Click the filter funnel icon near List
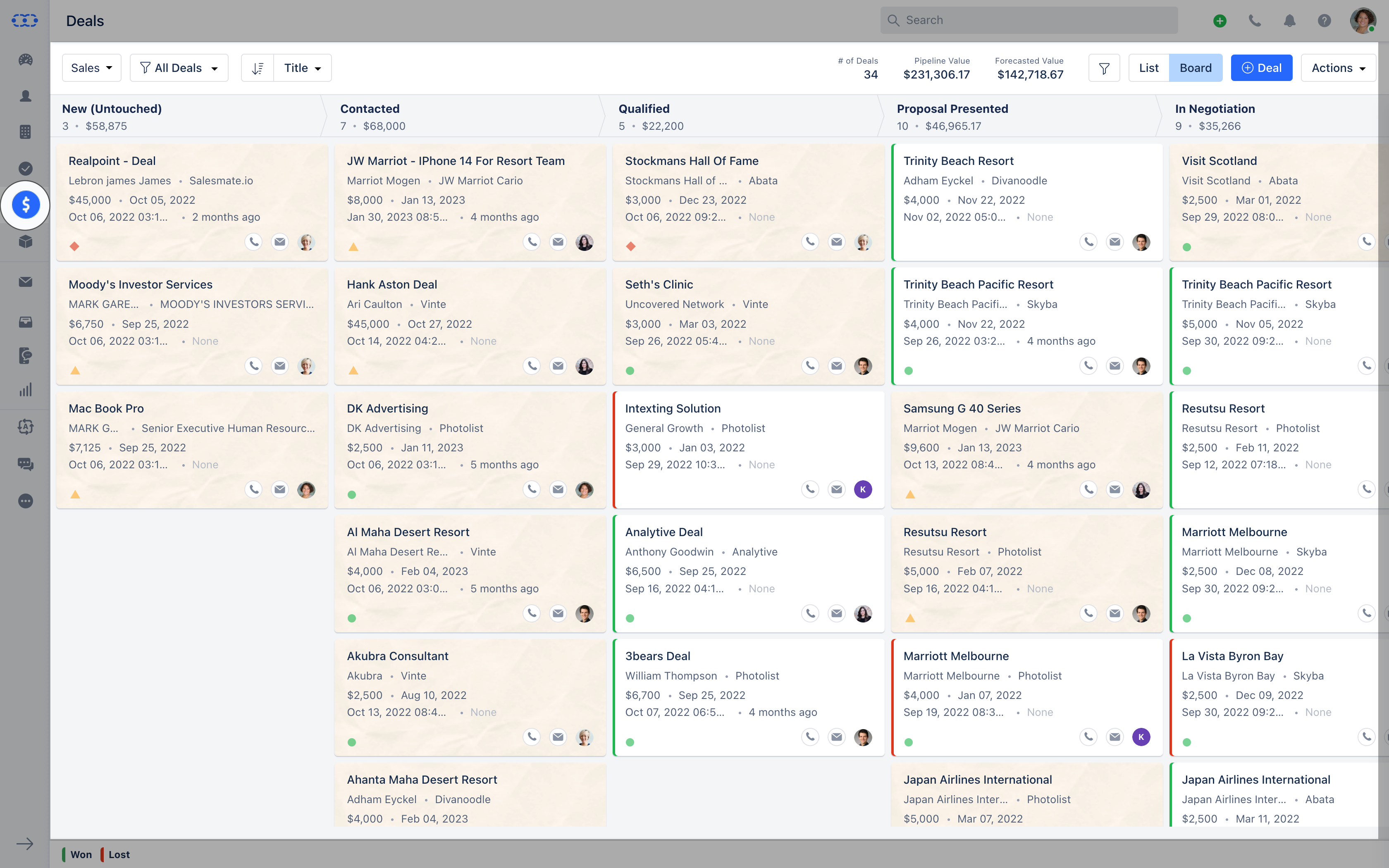 pos(1104,68)
